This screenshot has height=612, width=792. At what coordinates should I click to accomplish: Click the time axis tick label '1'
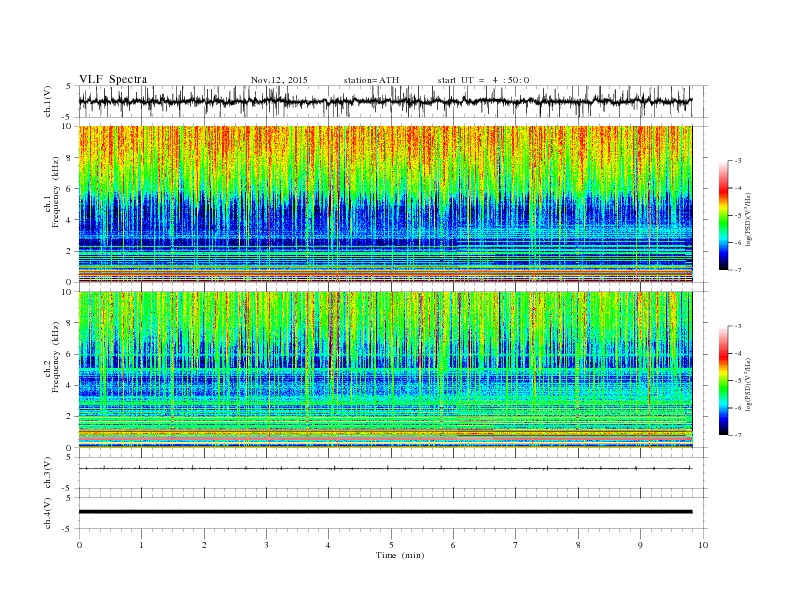(x=141, y=545)
